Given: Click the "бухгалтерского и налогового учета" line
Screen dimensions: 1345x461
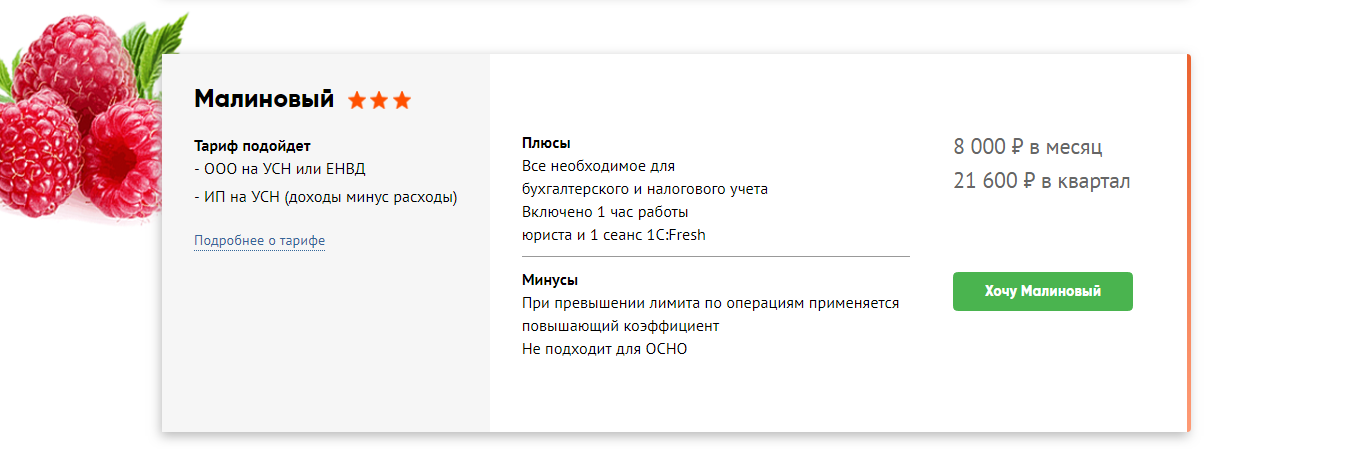Looking at the screenshot, I should [645, 188].
